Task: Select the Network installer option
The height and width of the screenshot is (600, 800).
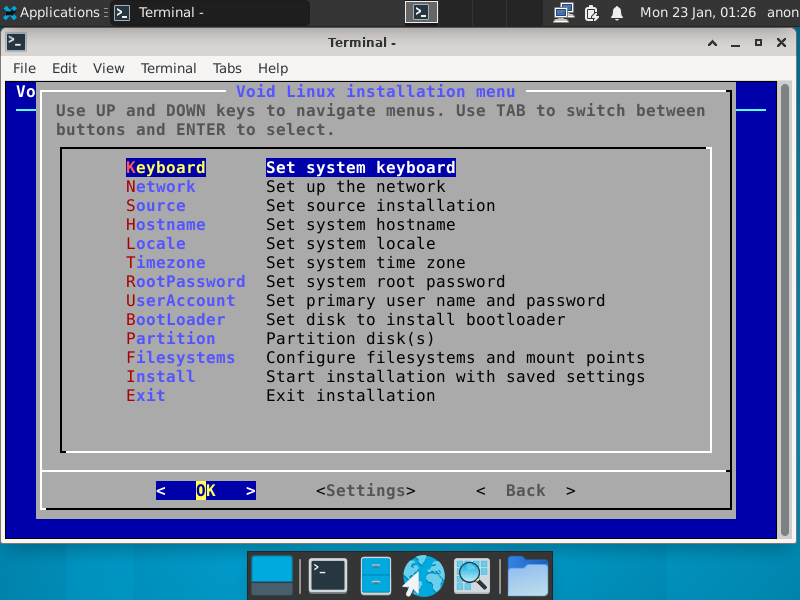Action: (x=161, y=187)
